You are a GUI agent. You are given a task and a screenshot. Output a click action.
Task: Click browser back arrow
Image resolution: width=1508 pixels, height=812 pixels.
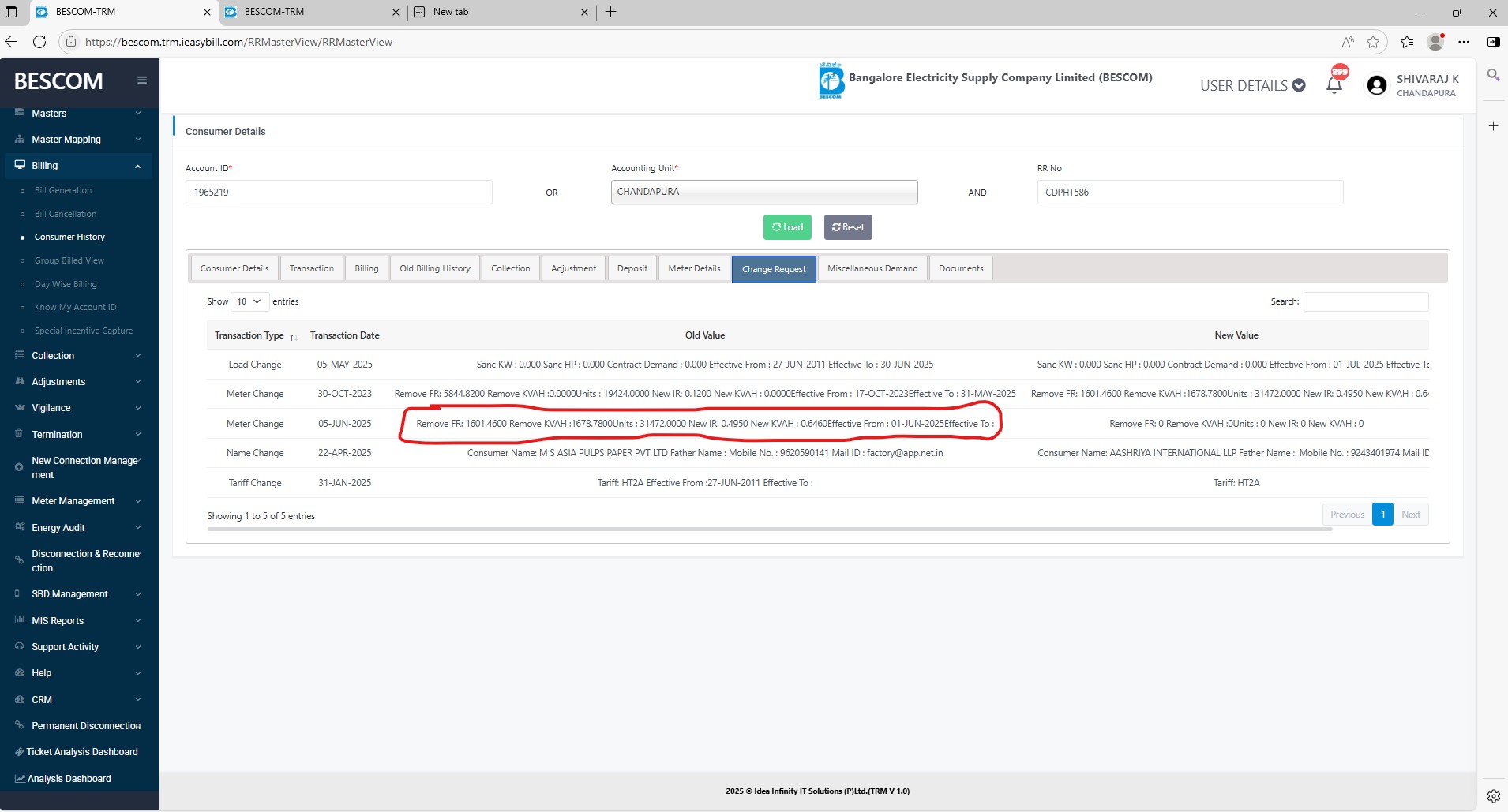[11, 42]
